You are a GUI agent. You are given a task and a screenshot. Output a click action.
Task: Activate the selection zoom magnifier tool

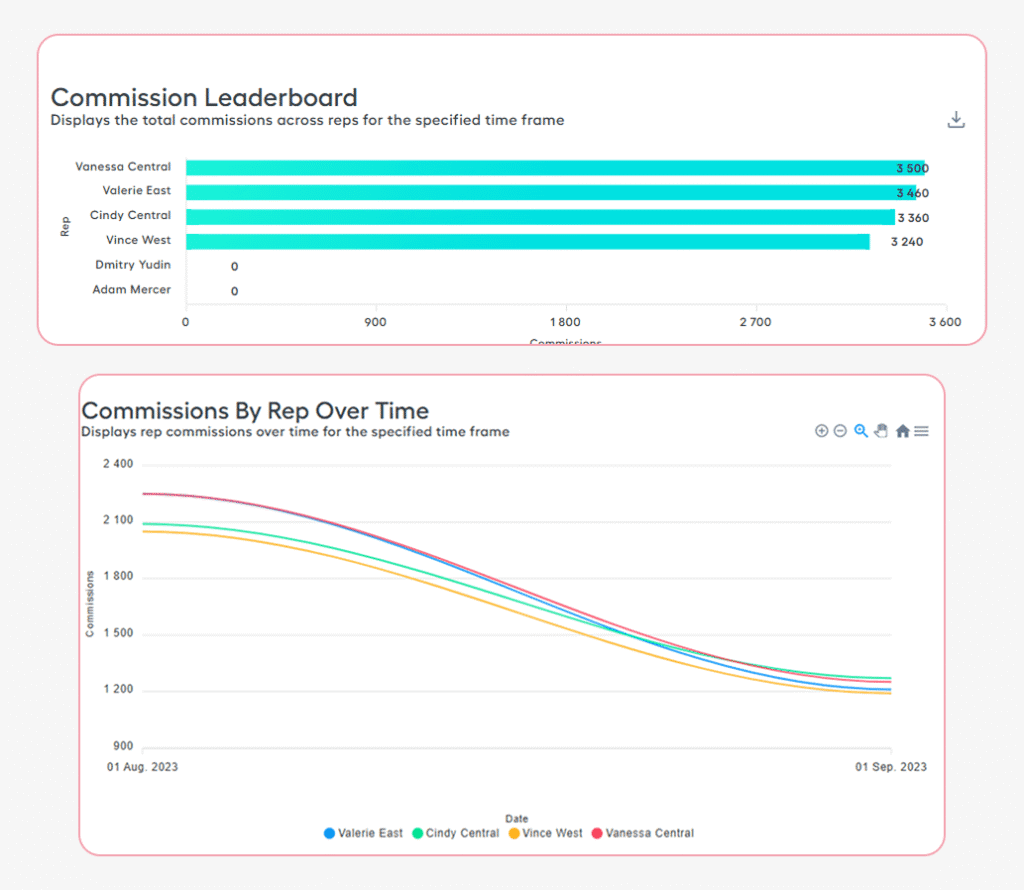[x=861, y=431]
